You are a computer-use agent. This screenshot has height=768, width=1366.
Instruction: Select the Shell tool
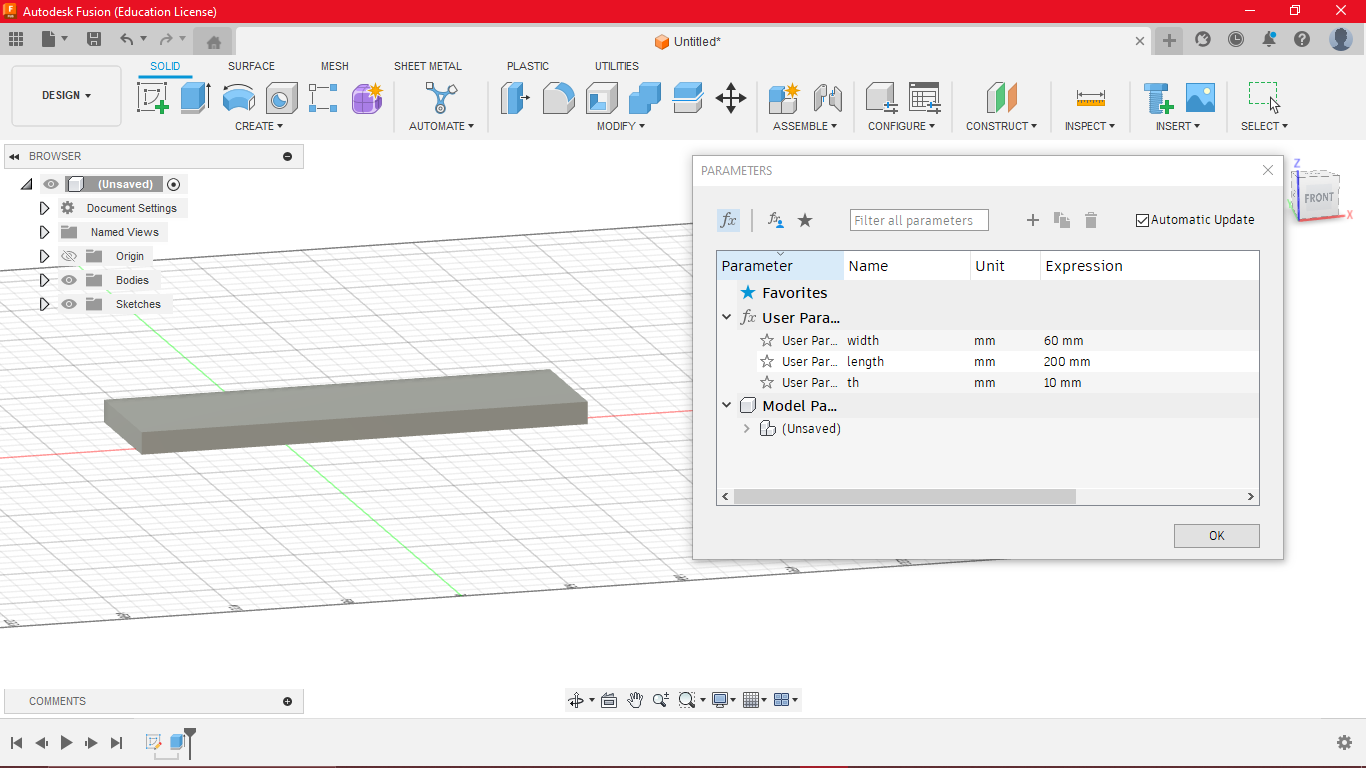pos(601,98)
